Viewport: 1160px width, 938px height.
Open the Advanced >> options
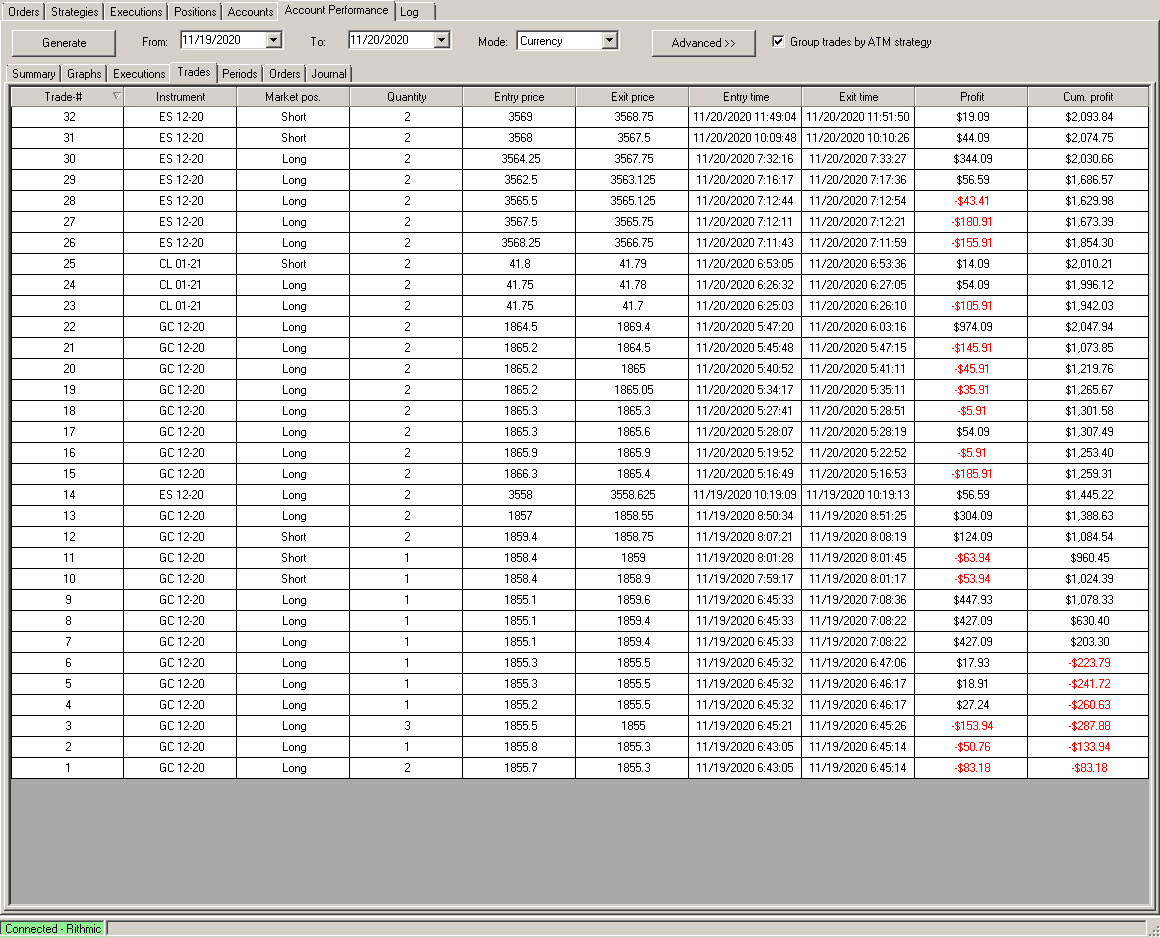click(704, 43)
